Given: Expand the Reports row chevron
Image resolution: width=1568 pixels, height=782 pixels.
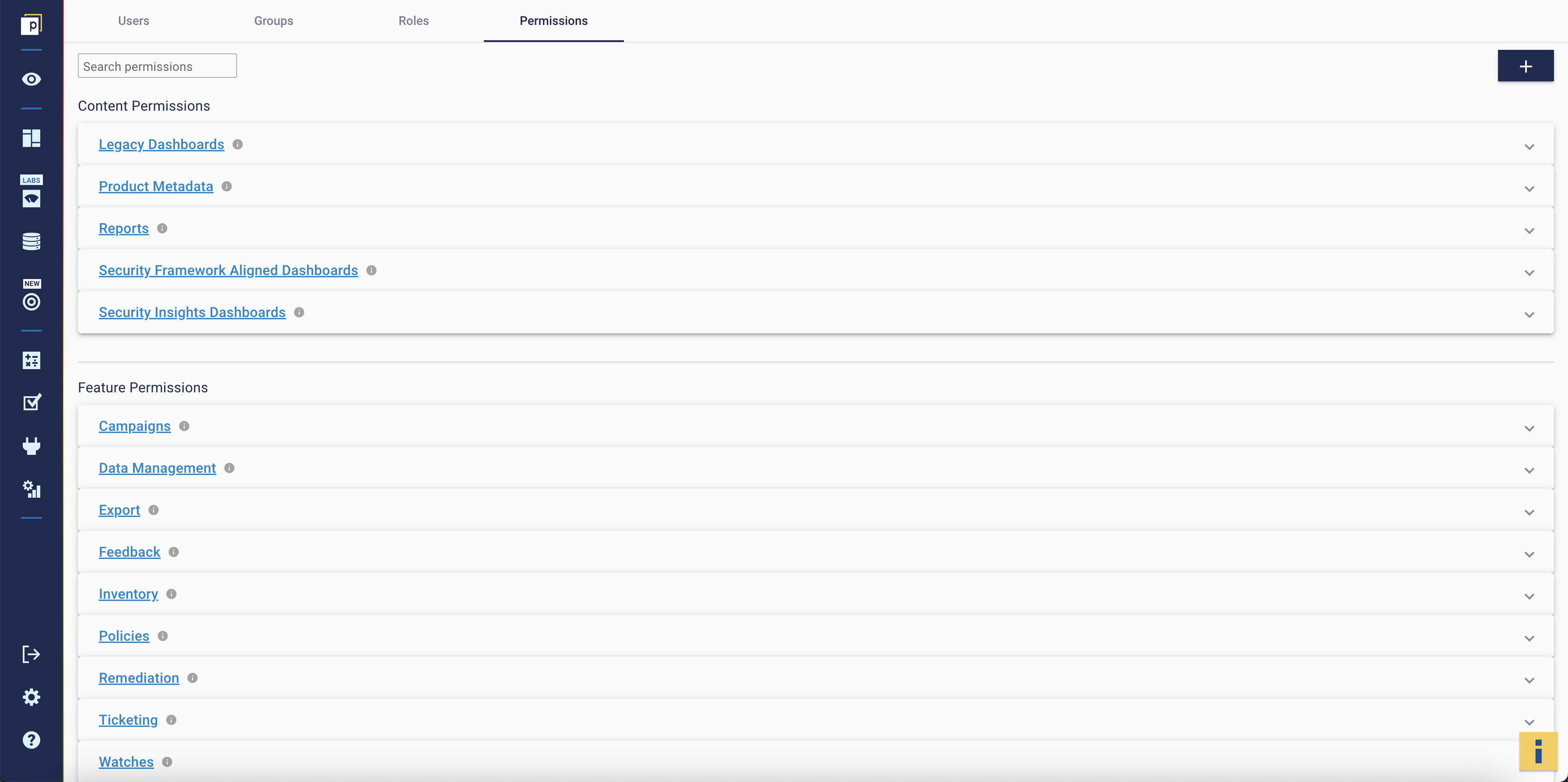Looking at the screenshot, I should [x=1529, y=230].
